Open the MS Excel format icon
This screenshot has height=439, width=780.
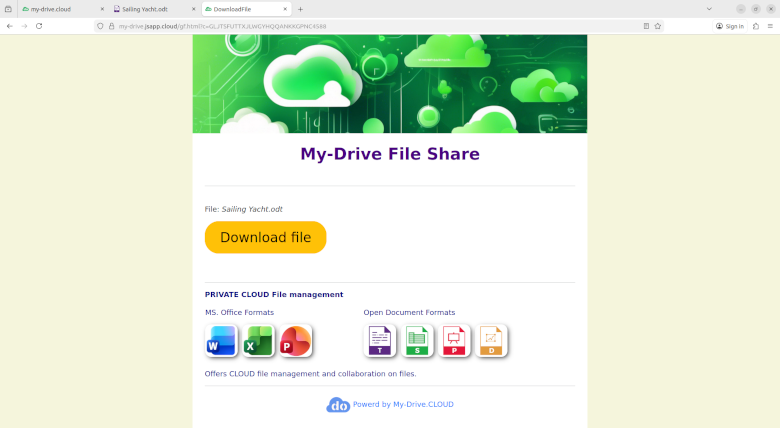258,341
